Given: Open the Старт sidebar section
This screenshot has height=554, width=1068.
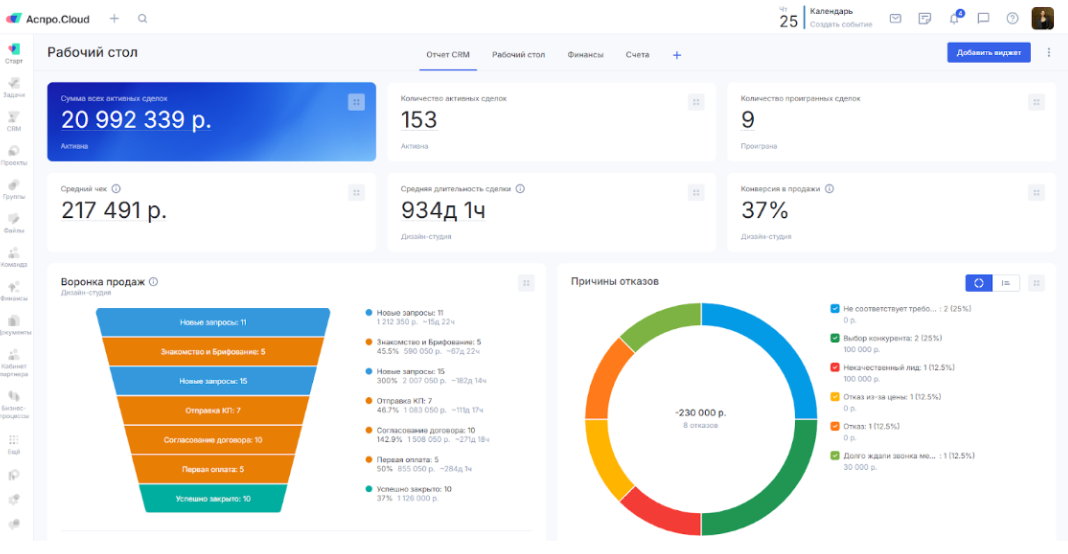Looking at the screenshot, I should pyautogui.click(x=14, y=53).
